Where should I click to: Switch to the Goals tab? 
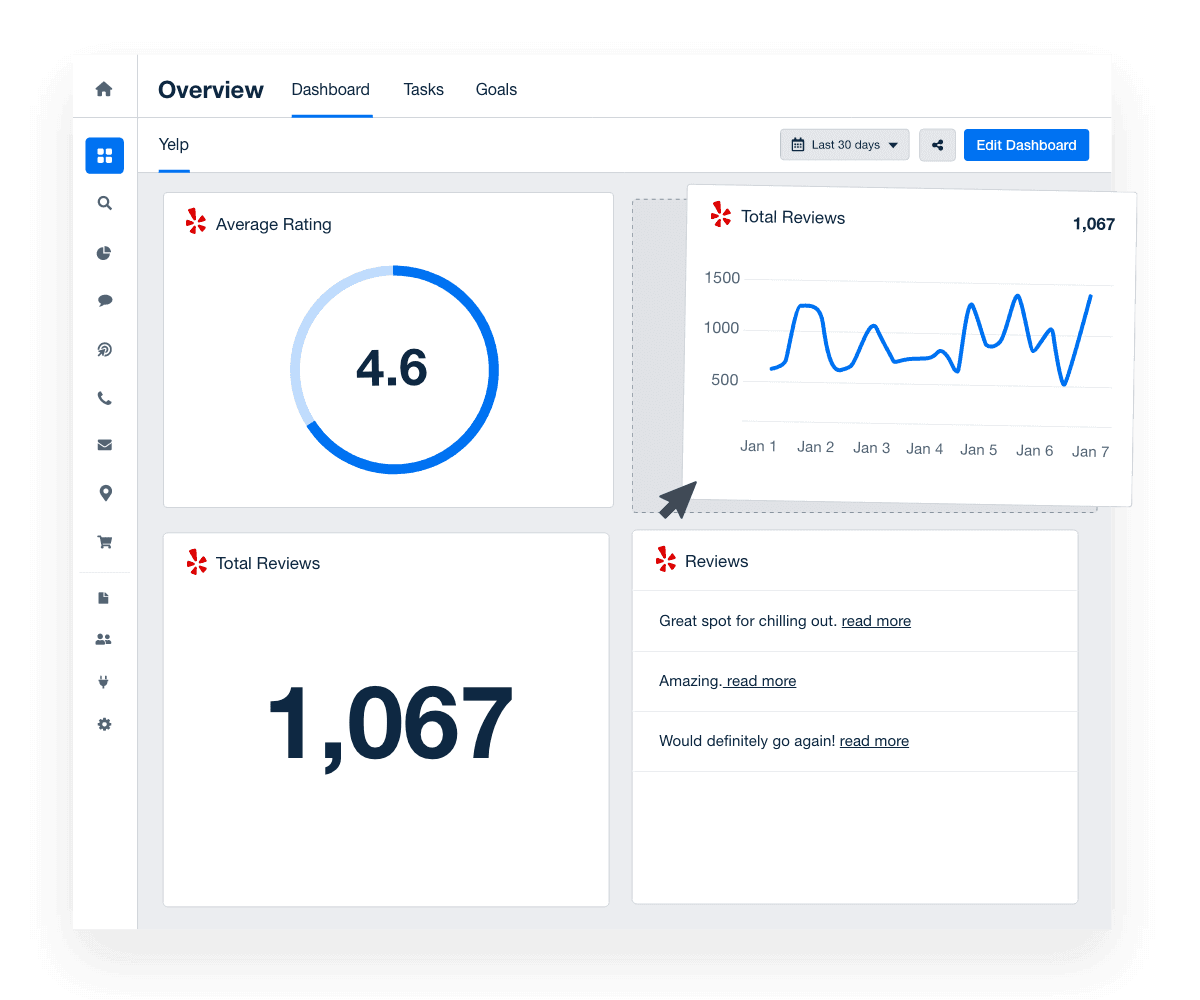pyautogui.click(x=496, y=89)
